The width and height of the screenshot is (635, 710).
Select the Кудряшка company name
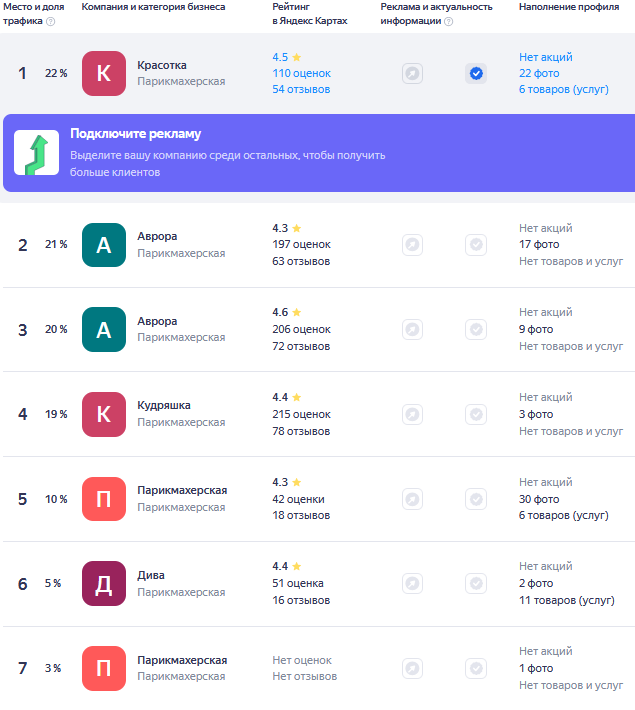[164, 405]
